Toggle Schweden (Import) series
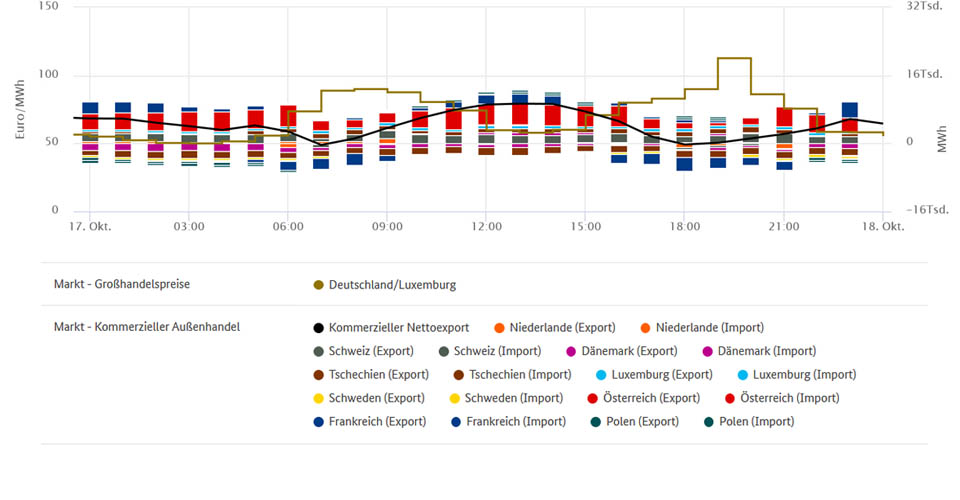This screenshot has width=960, height=500. click(506, 398)
